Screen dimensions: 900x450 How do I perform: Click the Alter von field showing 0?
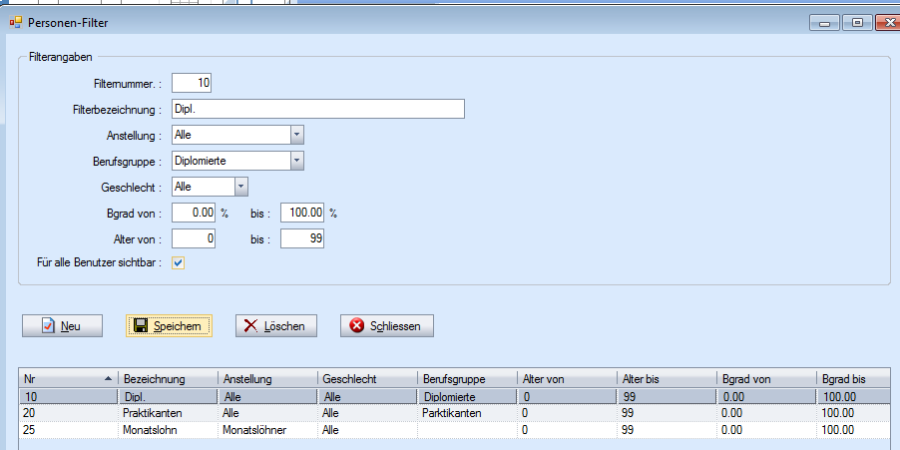(194, 238)
